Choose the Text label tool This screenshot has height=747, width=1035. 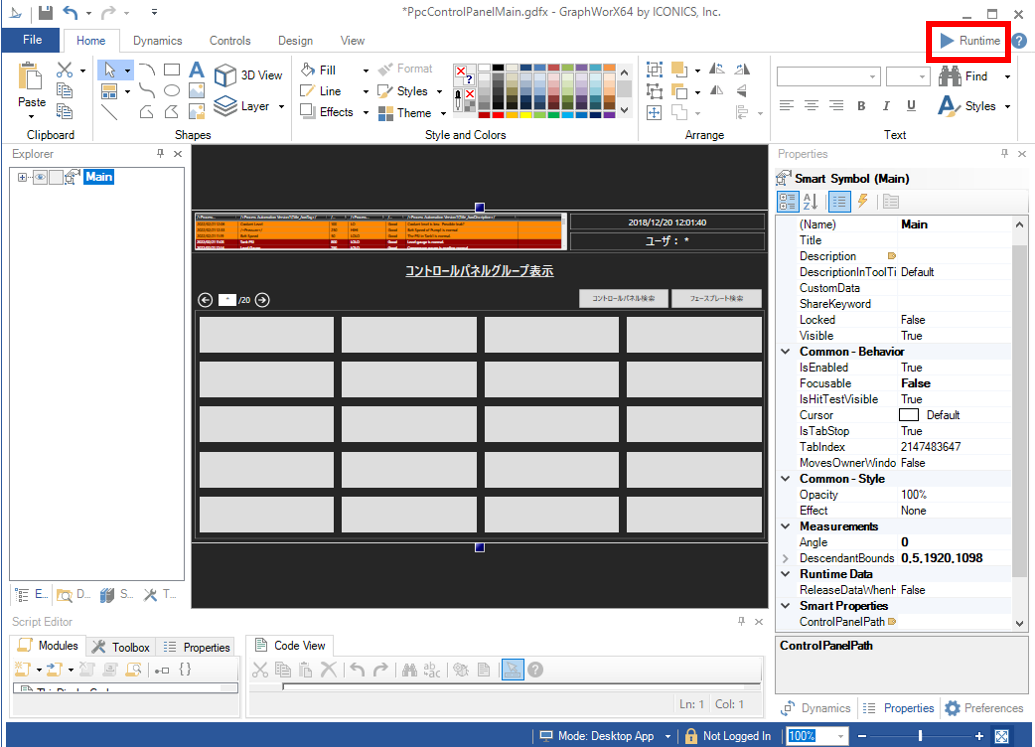(x=197, y=70)
